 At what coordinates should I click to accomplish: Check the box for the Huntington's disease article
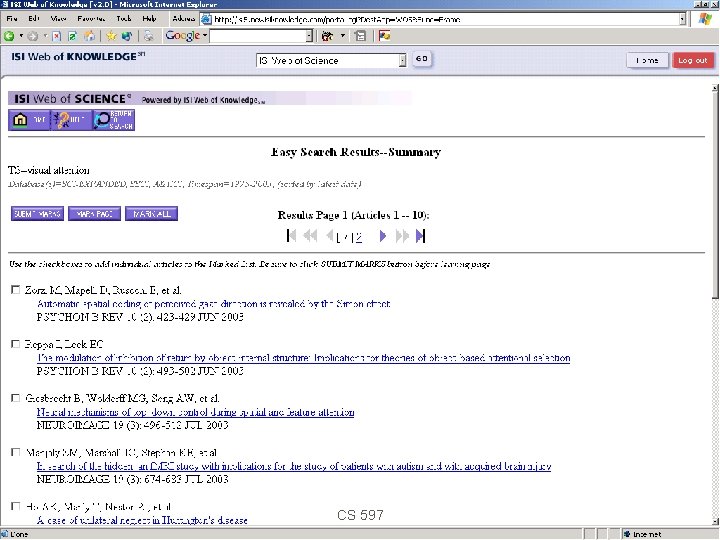(x=16, y=506)
